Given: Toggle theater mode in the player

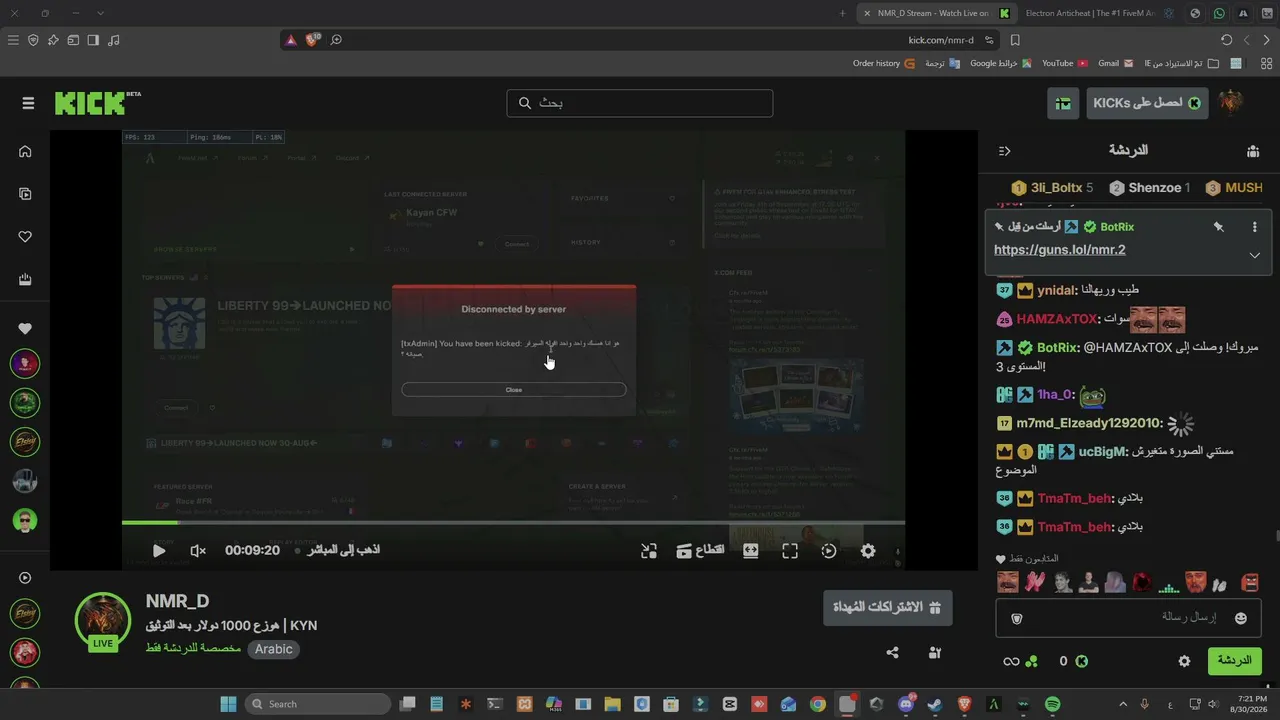Looking at the screenshot, I should (x=751, y=550).
